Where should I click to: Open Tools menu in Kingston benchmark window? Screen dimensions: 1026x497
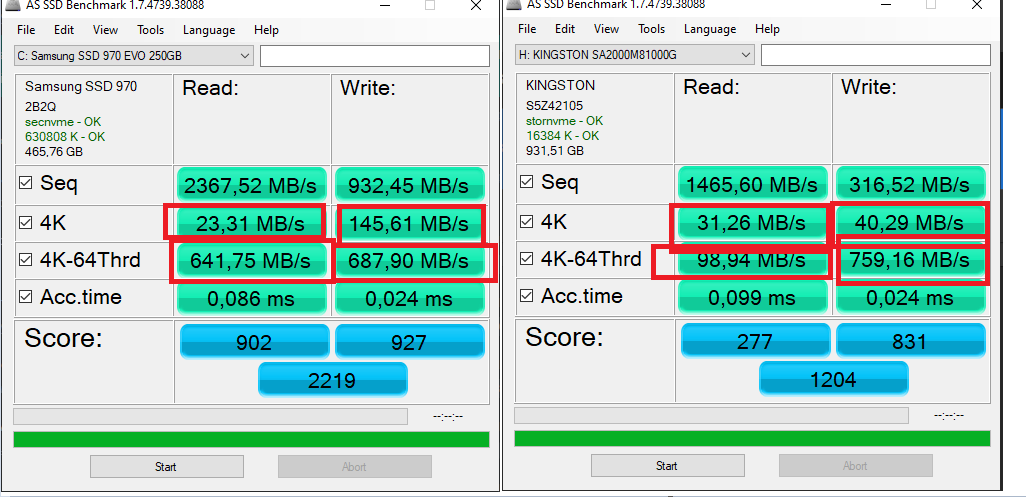[652, 29]
